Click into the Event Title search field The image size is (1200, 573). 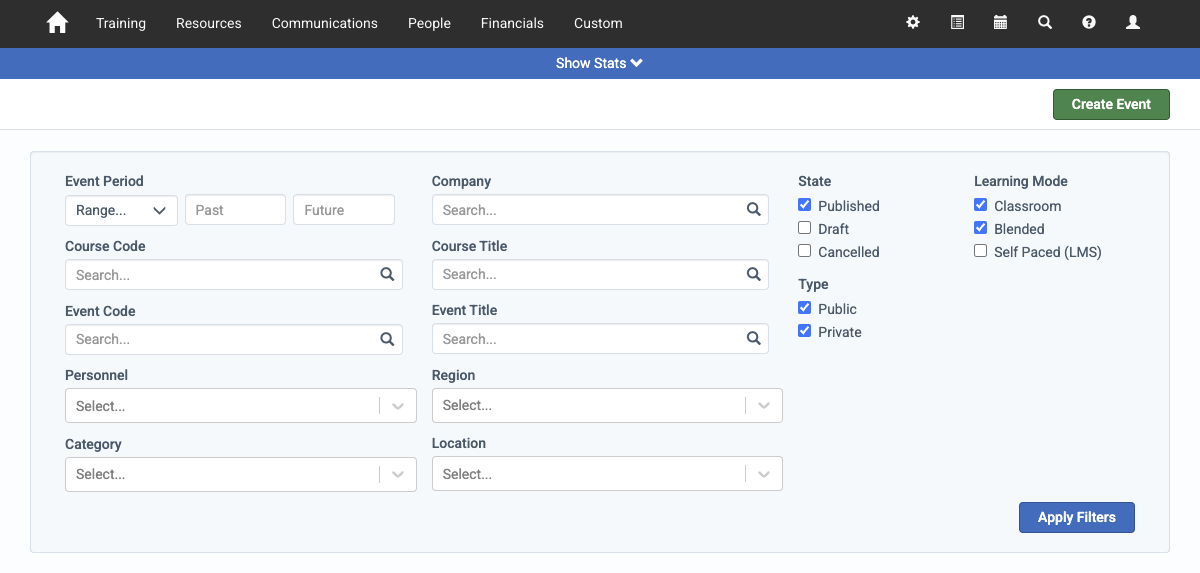600,339
